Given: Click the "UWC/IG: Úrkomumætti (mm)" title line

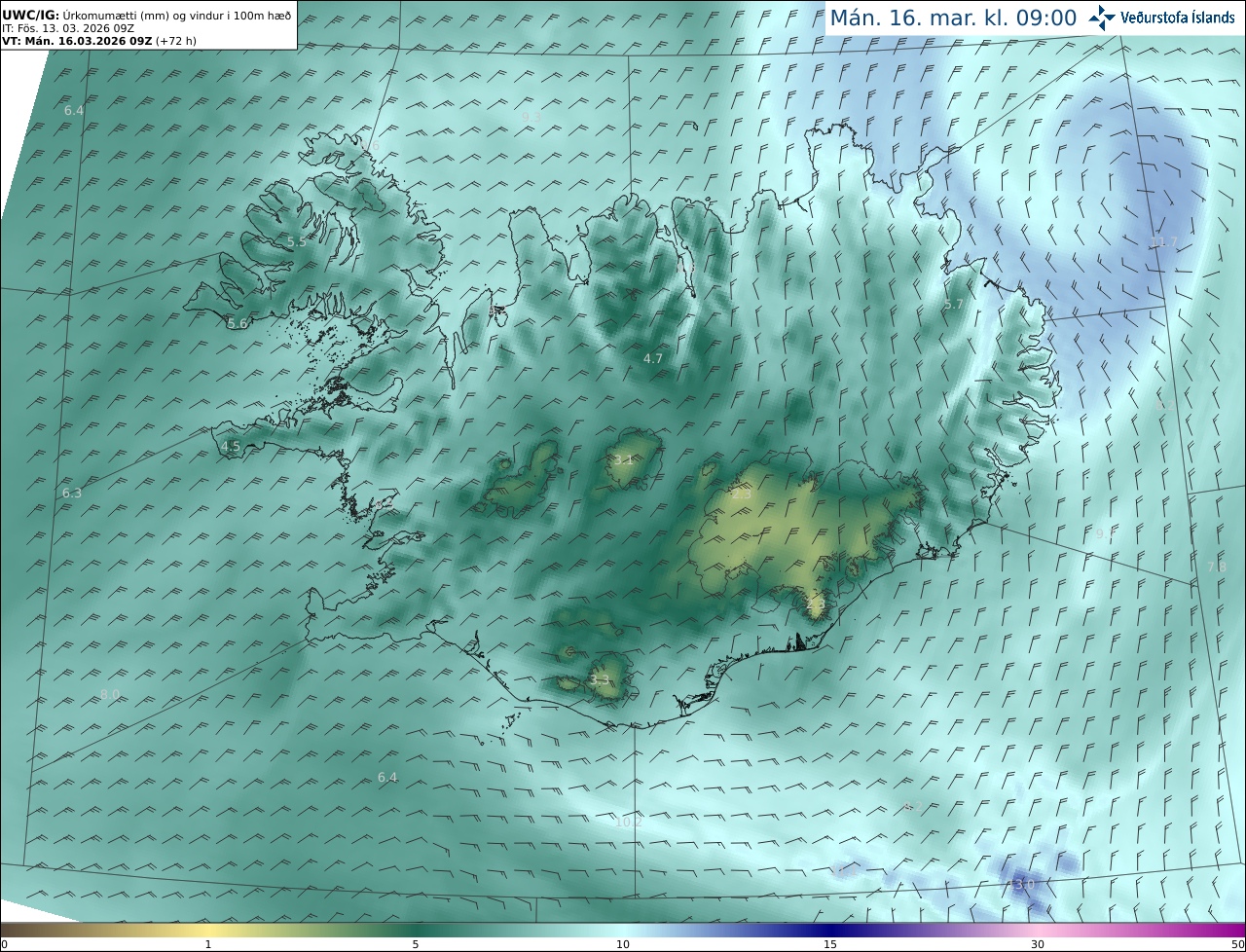Looking at the screenshot, I should 146,15.
